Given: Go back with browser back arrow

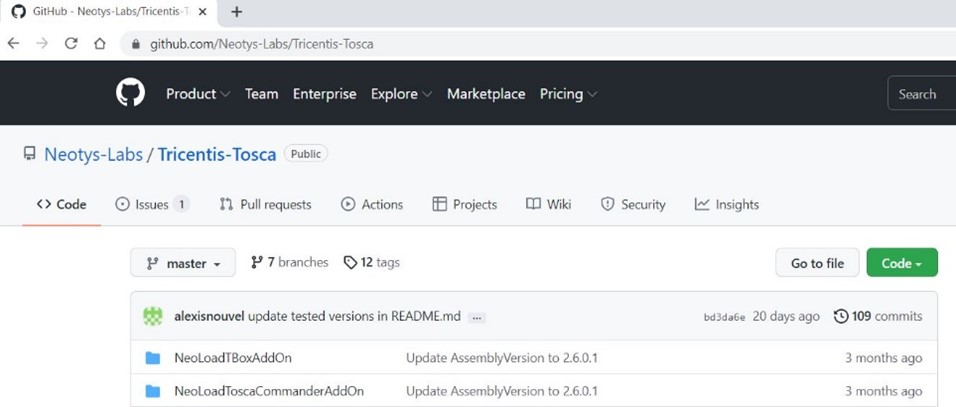Looking at the screenshot, I should pos(13,44).
